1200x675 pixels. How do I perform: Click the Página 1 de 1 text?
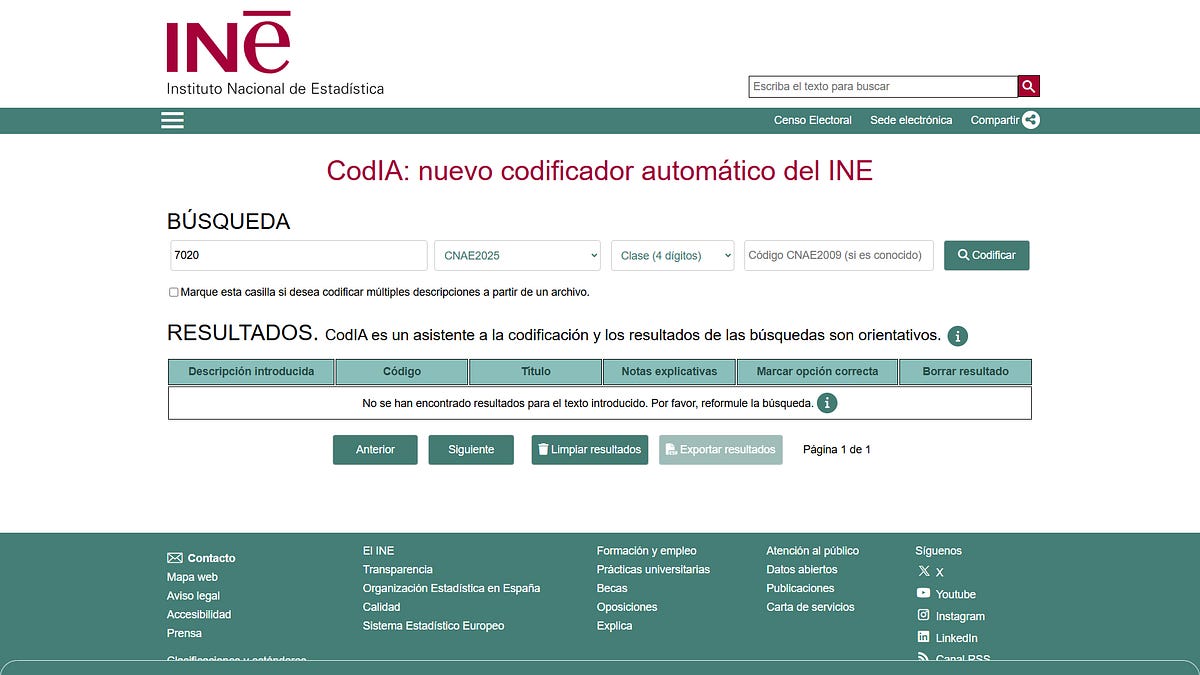tap(837, 450)
